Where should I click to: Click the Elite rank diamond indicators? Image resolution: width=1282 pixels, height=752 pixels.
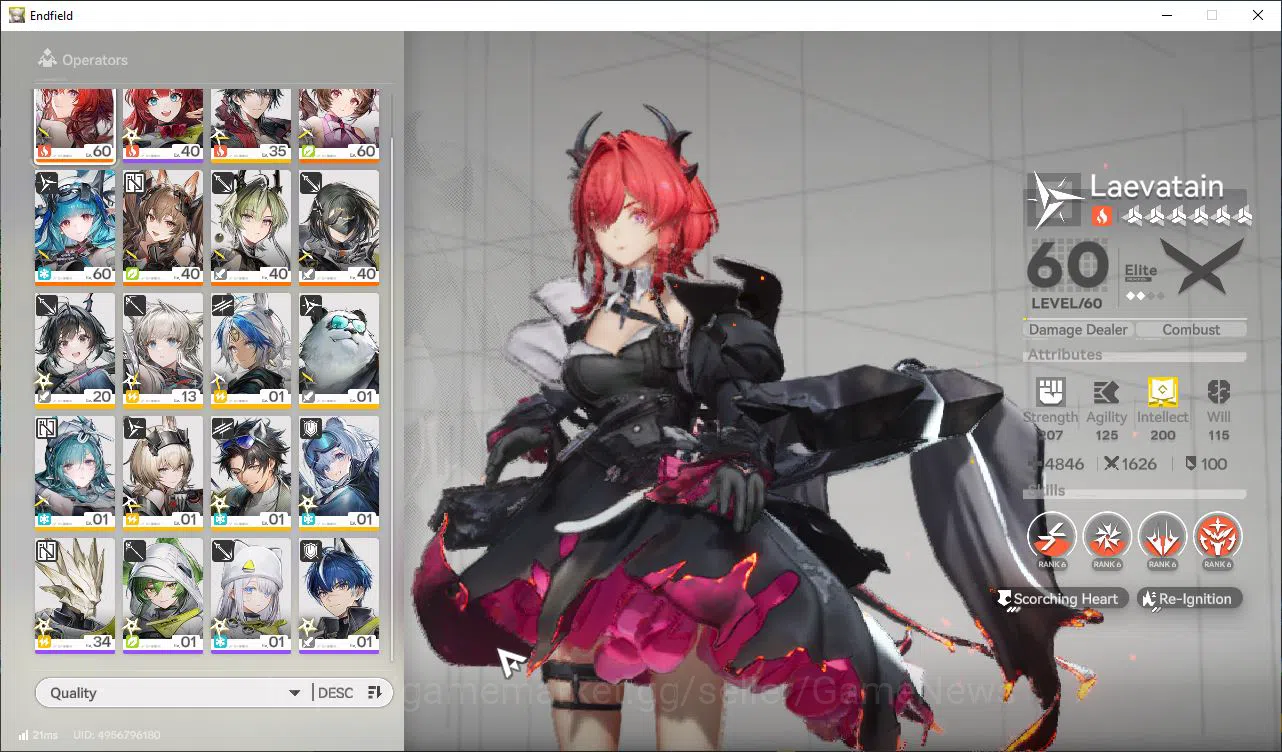pyautogui.click(x=1145, y=295)
